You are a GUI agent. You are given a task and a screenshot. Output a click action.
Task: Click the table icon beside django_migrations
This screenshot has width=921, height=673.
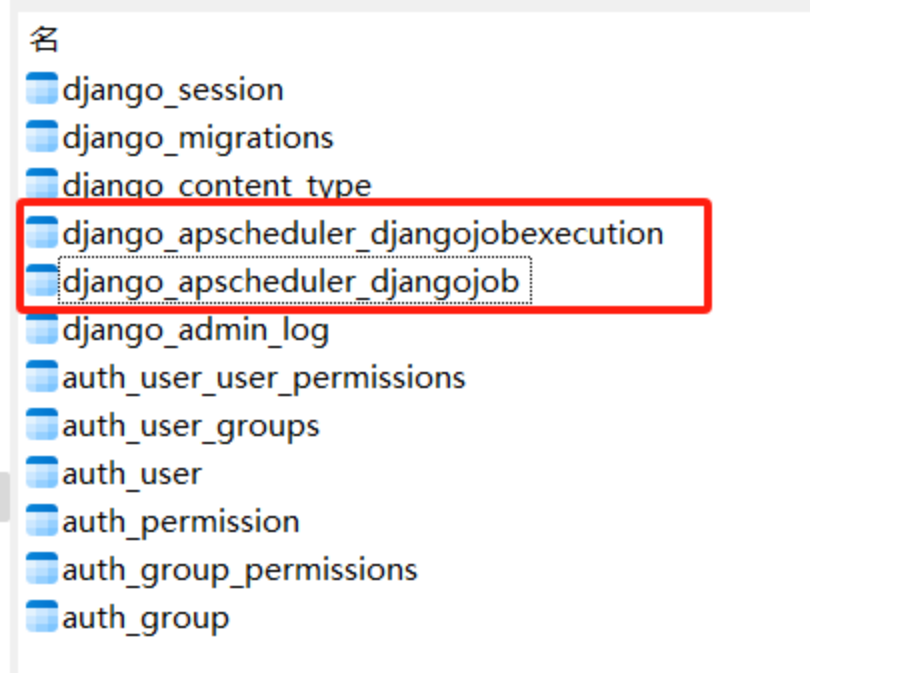pos(41,137)
